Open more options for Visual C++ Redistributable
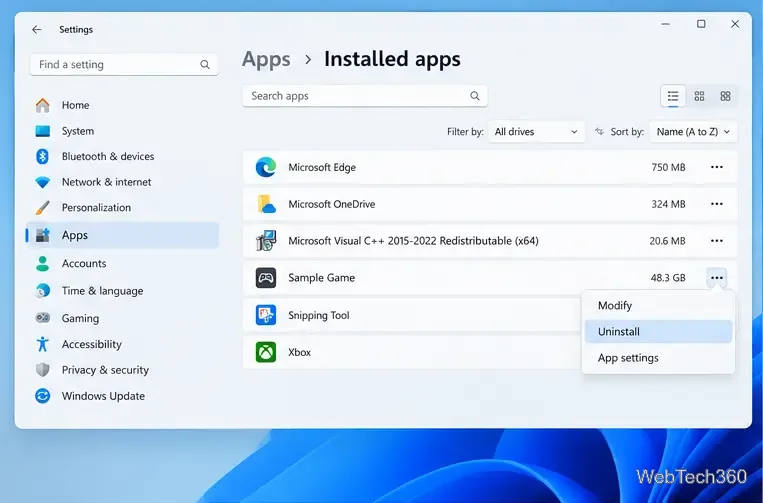This screenshot has height=503, width=763. (717, 241)
